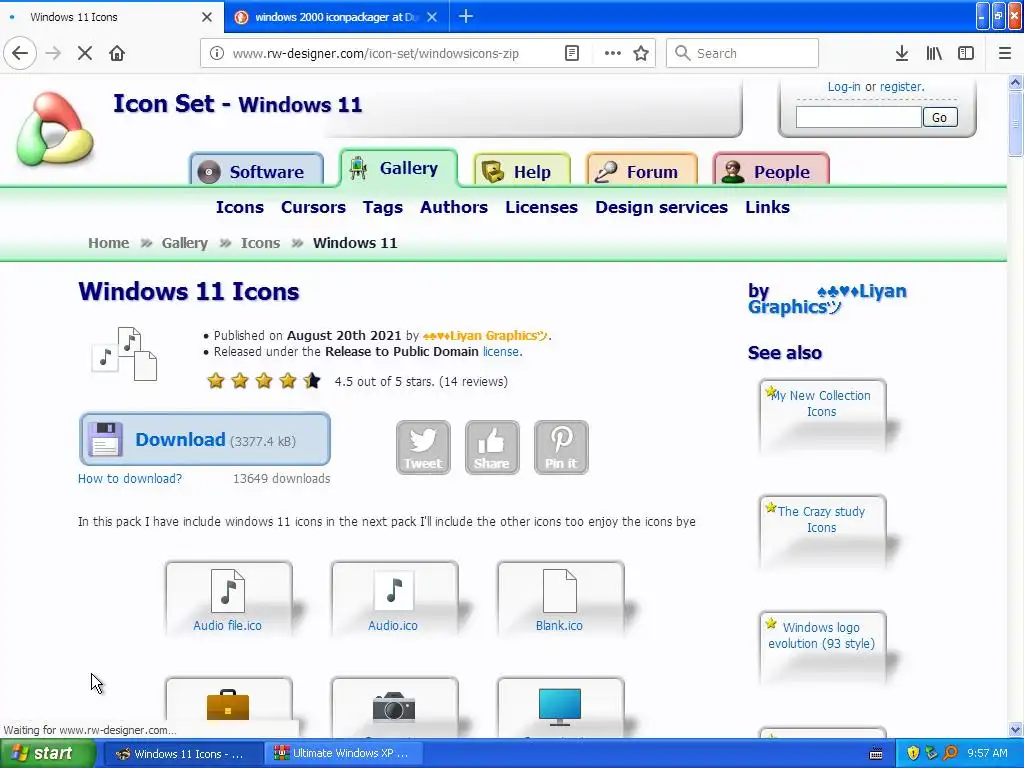Image resolution: width=1024 pixels, height=768 pixels.
Task: Open the Audio file.ico icon
Action: (x=228, y=599)
